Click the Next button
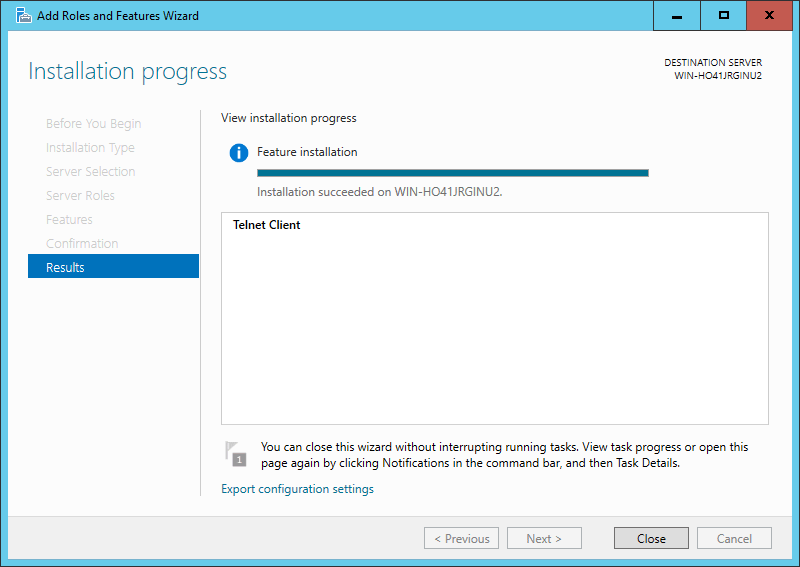Screen dimensions: 800x567 (x=544, y=538)
